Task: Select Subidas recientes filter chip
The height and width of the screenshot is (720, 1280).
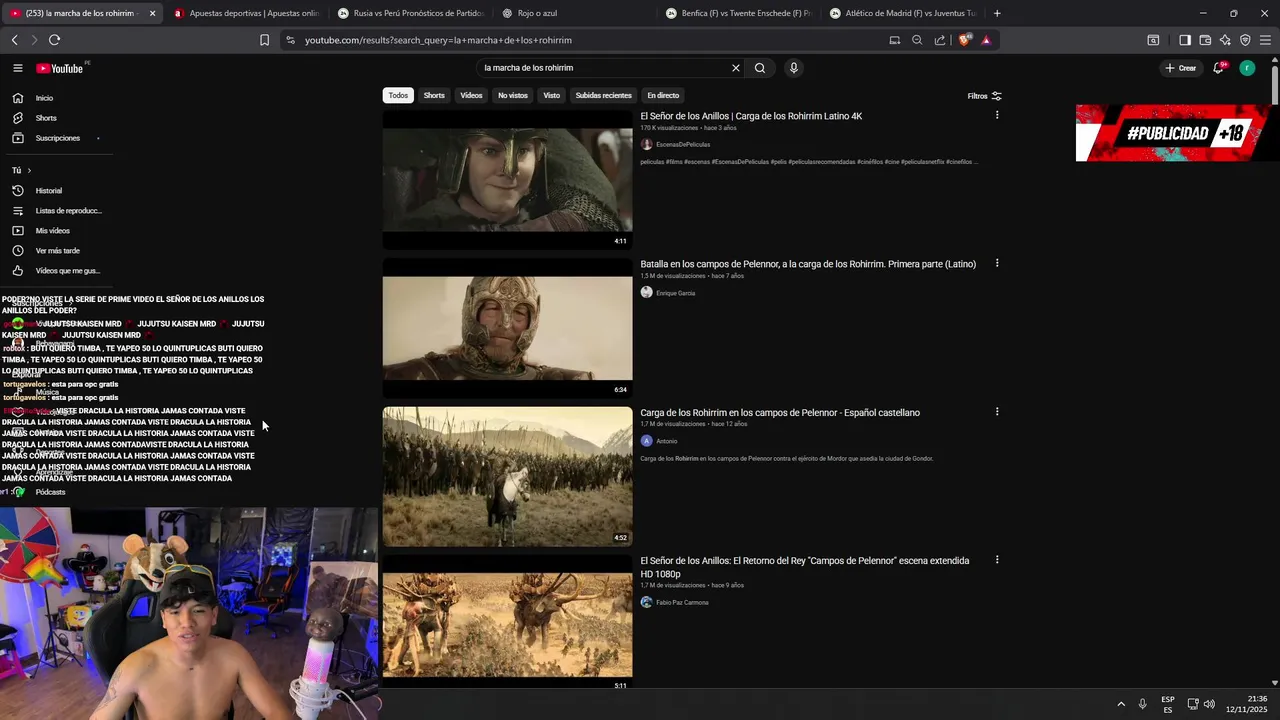Action: (604, 96)
